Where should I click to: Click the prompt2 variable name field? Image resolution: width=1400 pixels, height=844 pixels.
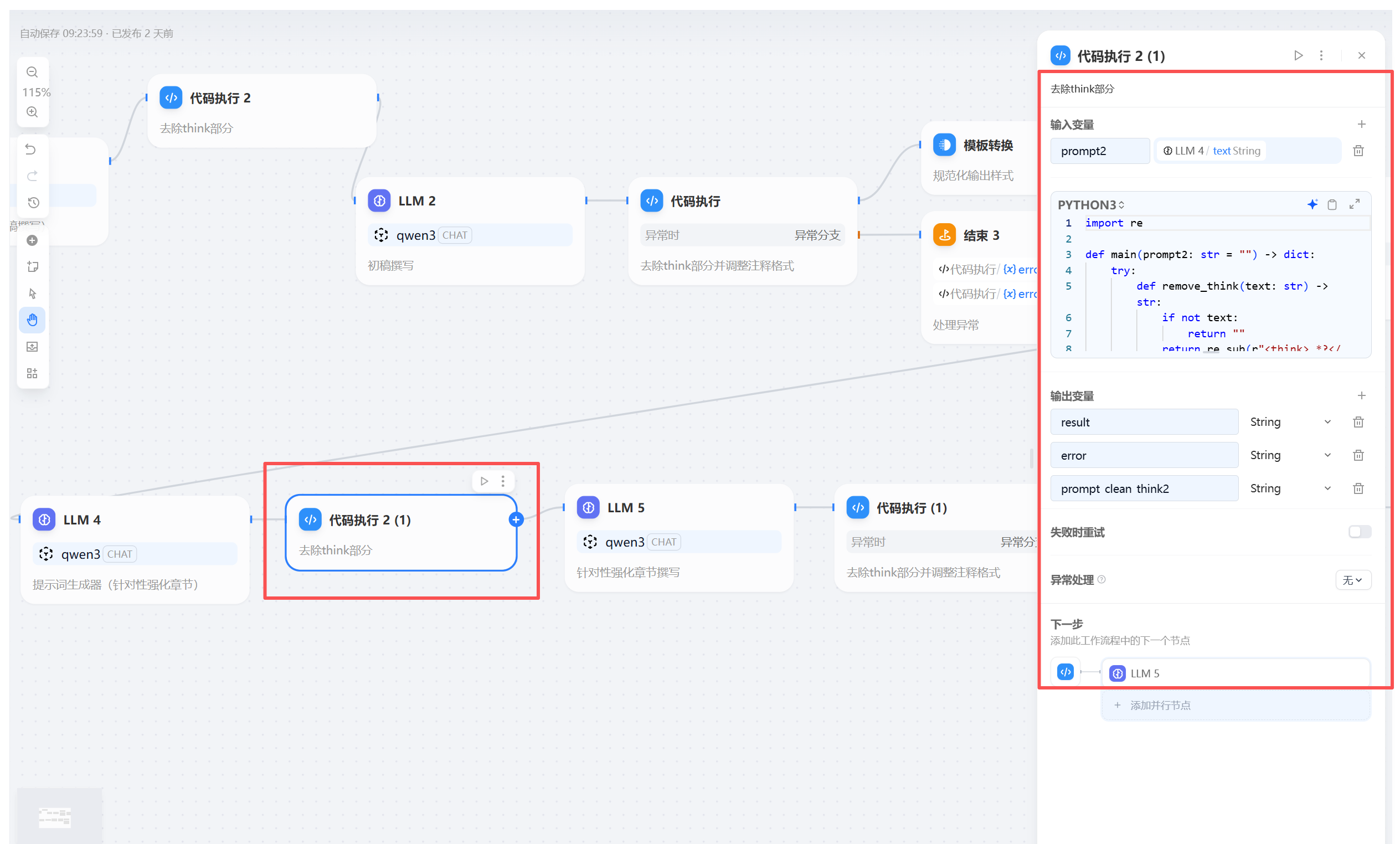point(1099,151)
